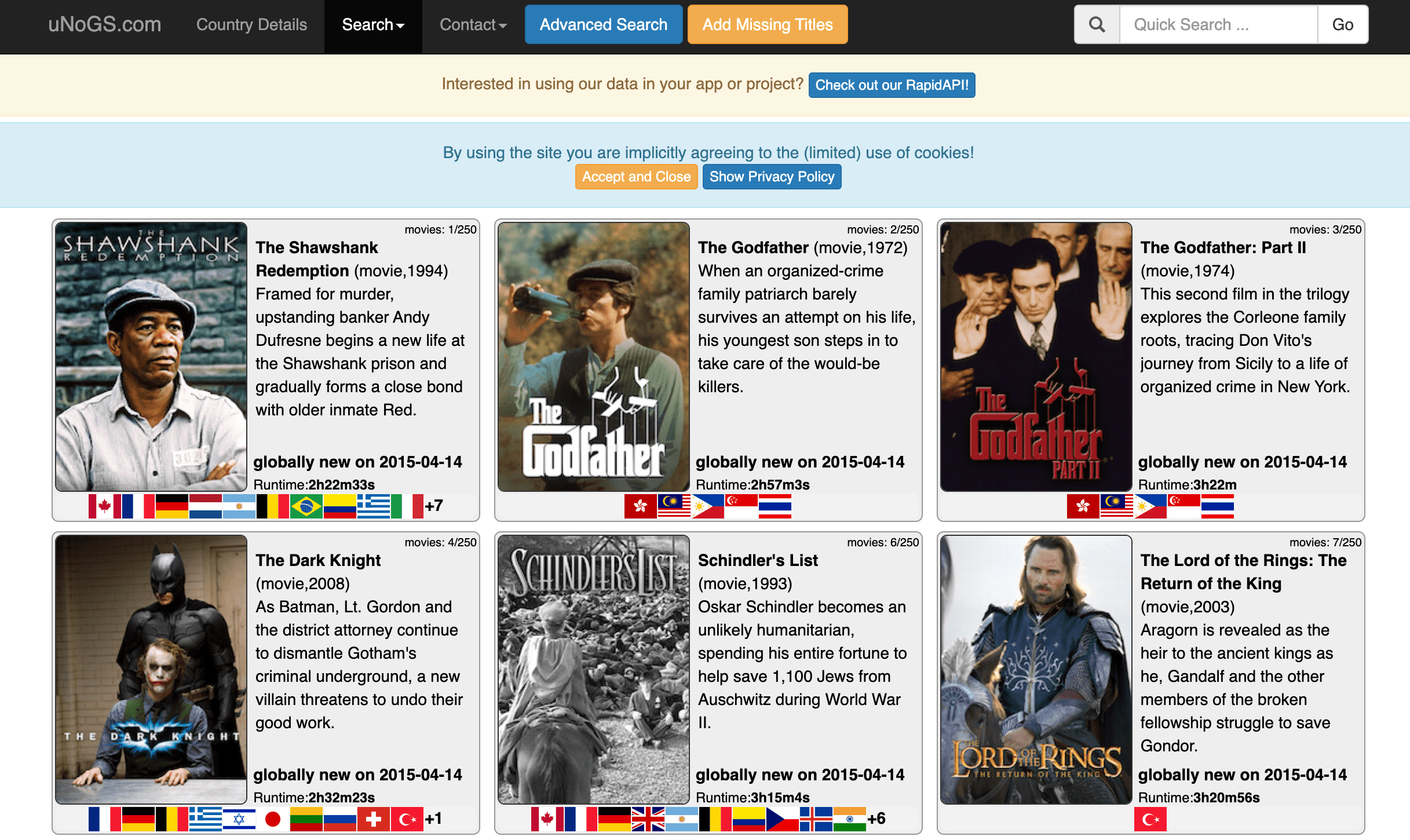Open the Lord of the Rings poster
The height and width of the screenshot is (840, 1410).
click(1036, 670)
